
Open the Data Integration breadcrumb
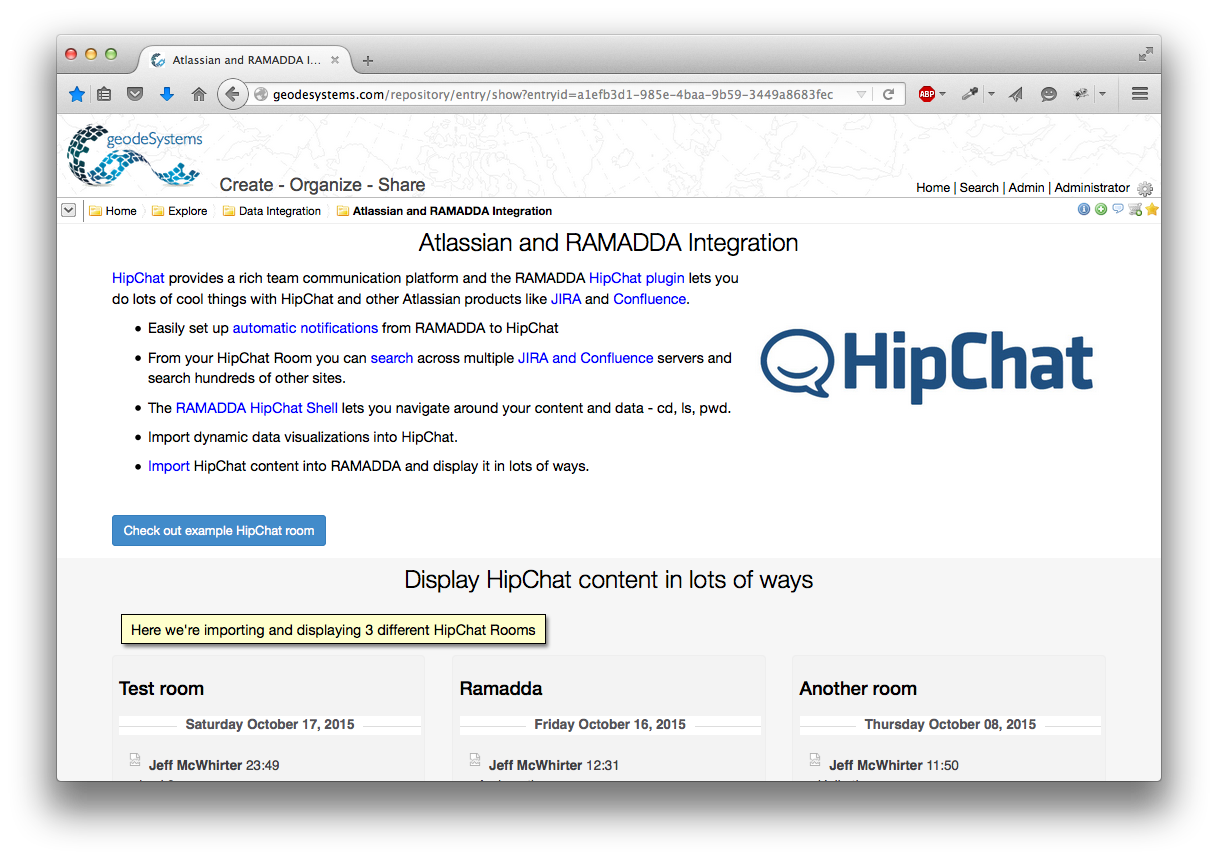pos(272,211)
